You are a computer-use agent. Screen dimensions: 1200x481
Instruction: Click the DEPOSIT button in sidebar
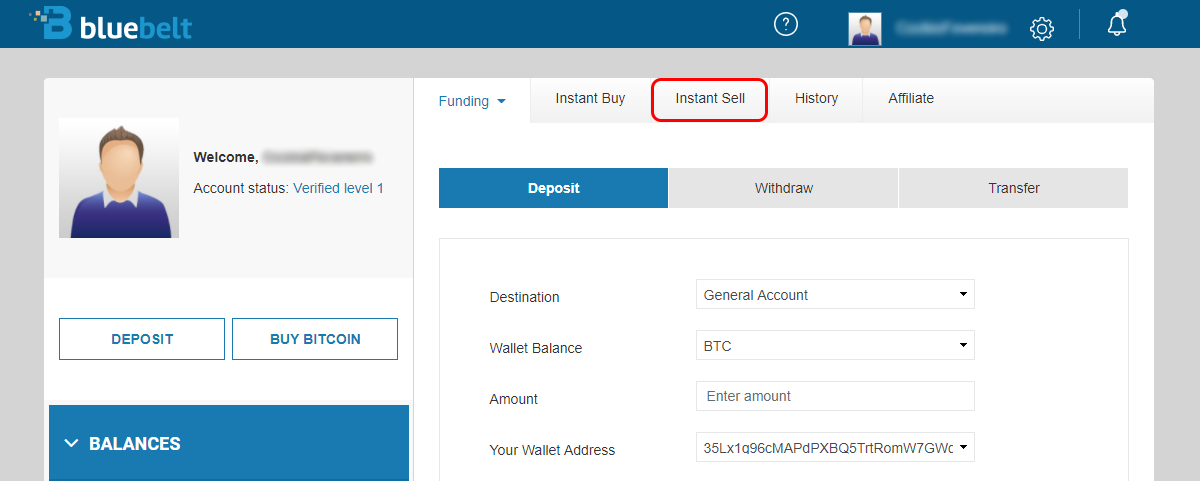(x=142, y=339)
